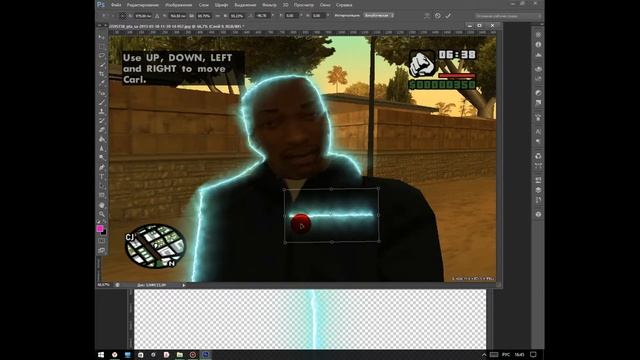Select the Clone Stamp tool
Viewport: 640px width, 360px height.
pyautogui.click(x=102, y=111)
